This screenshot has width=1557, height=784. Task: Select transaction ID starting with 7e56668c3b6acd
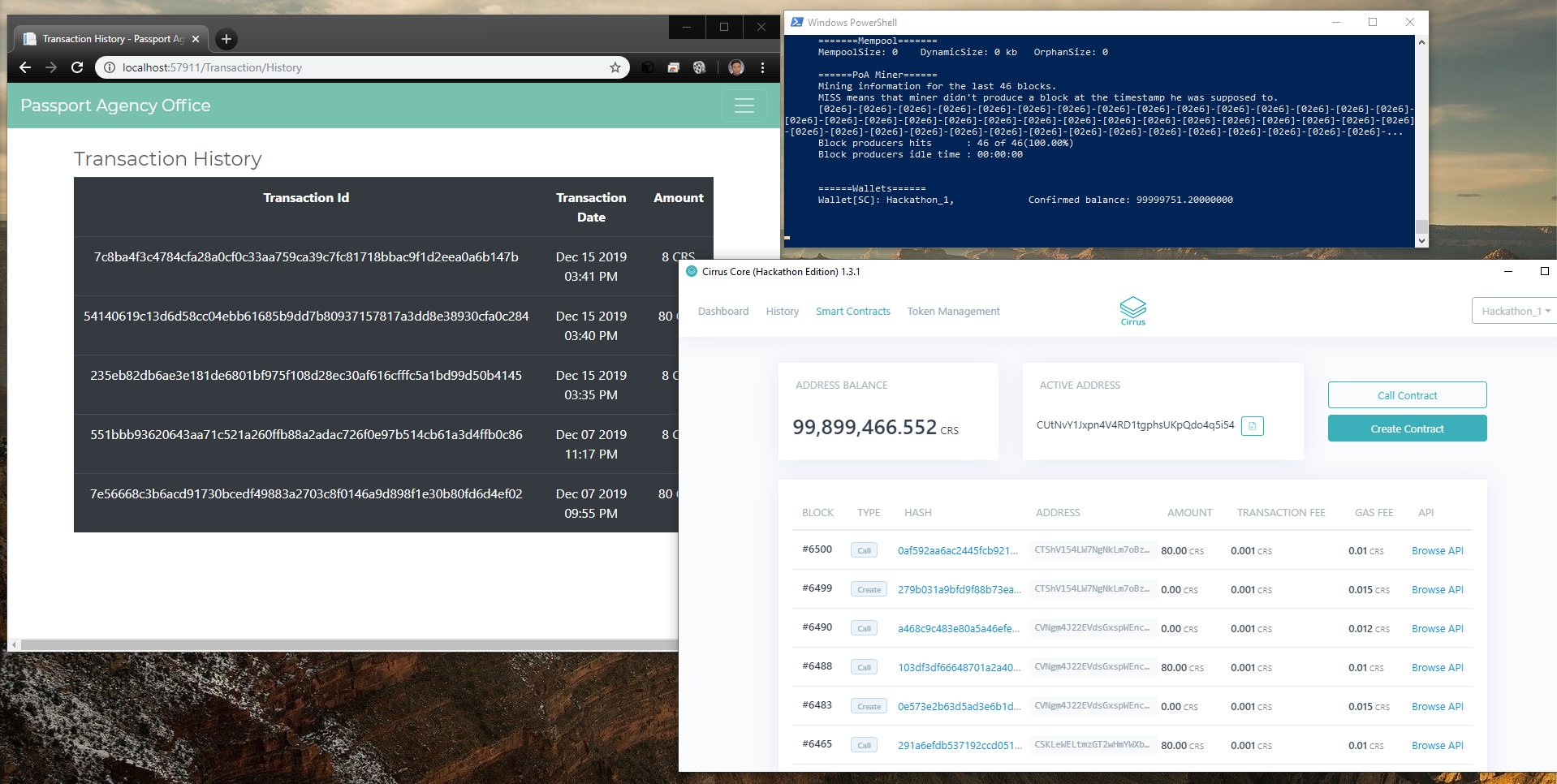(x=306, y=494)
